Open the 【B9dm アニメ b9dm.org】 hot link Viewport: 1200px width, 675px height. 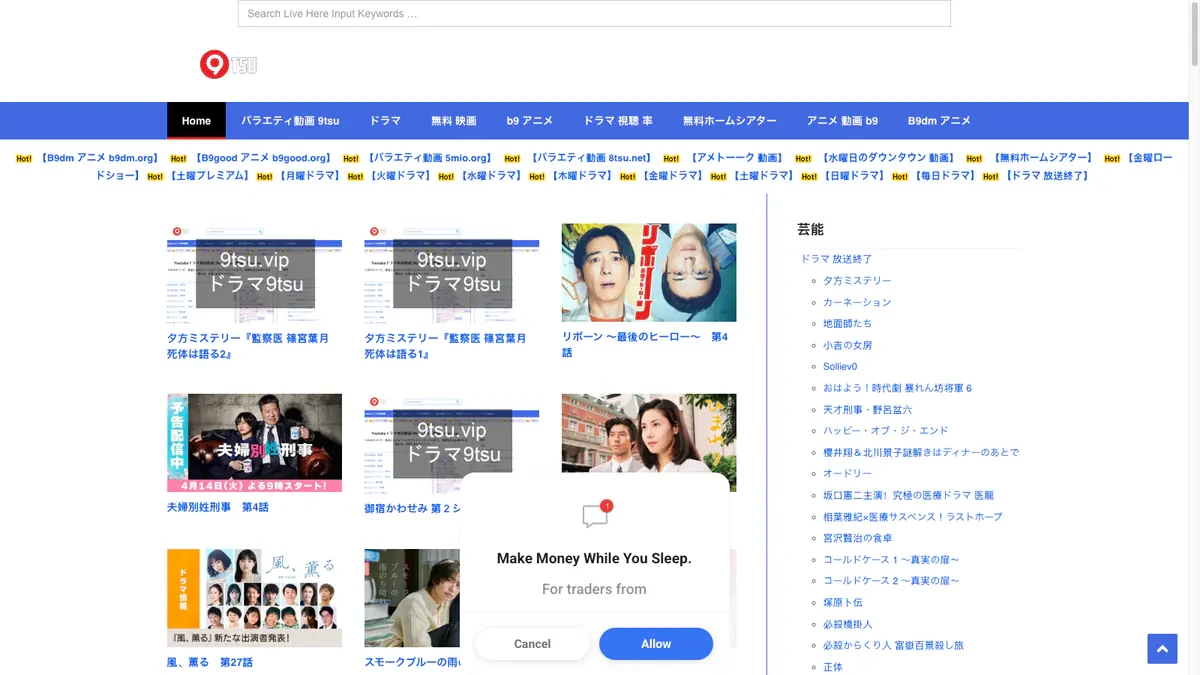(99, 158)
